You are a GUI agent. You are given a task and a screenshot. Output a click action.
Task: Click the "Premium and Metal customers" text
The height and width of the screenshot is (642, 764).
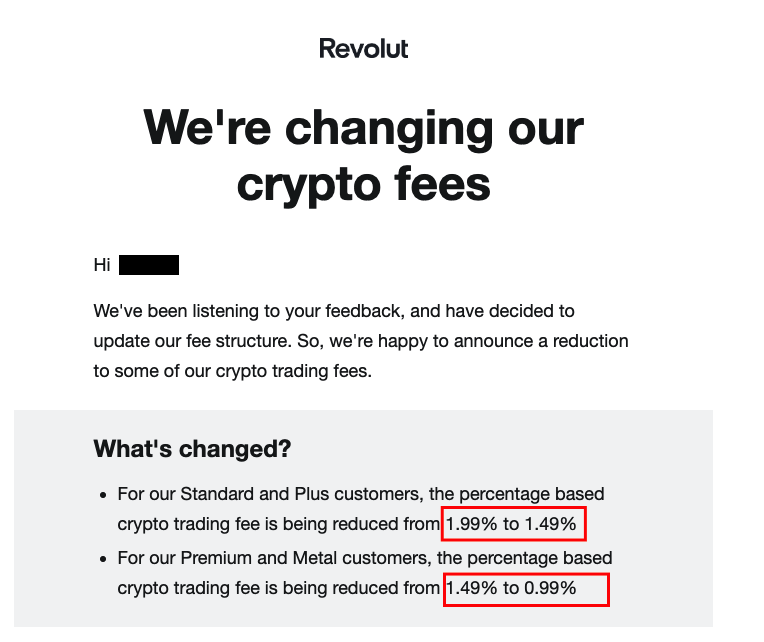(304, 558)
